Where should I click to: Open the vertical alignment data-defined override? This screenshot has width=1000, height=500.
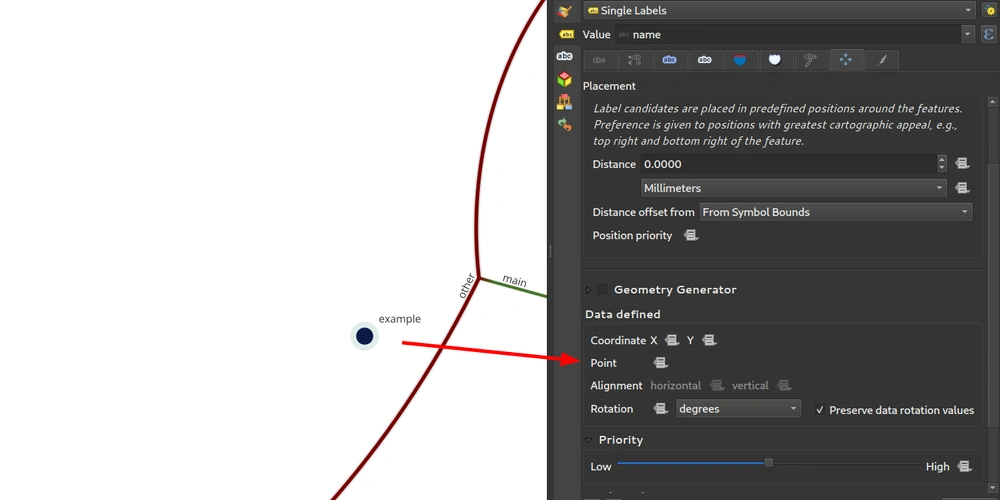[x=784, y=385]
